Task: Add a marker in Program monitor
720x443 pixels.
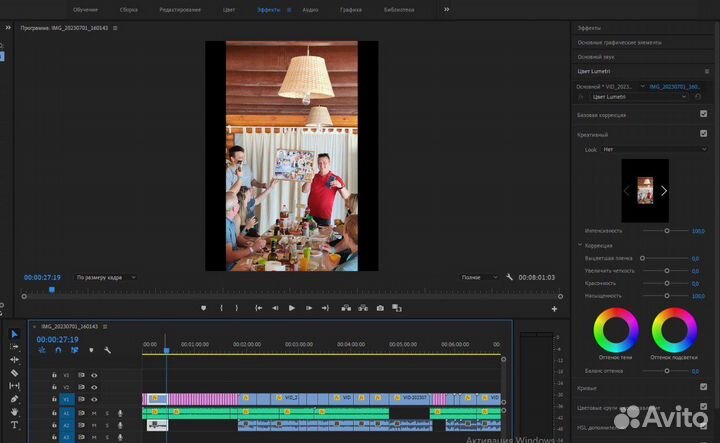Action: [203, 308]
